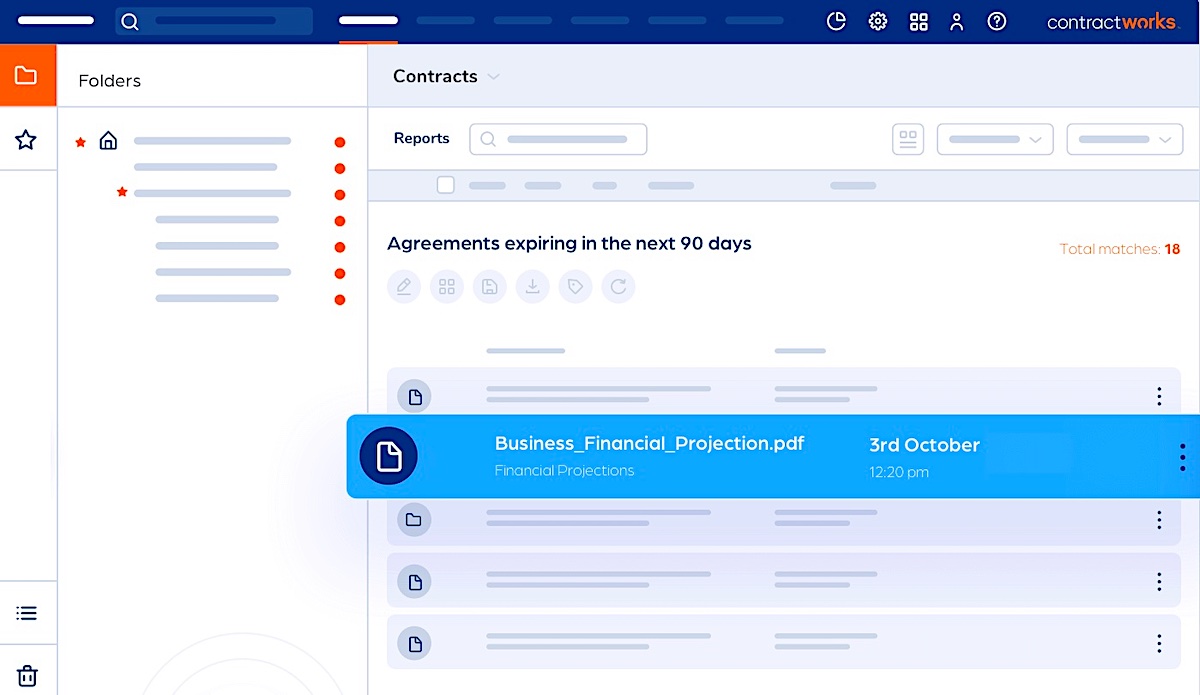Click the Business_Financial_Projection.pdf document icon
Image resolution: width=1200 pixels, height=695 pixels.
point(389,456)
